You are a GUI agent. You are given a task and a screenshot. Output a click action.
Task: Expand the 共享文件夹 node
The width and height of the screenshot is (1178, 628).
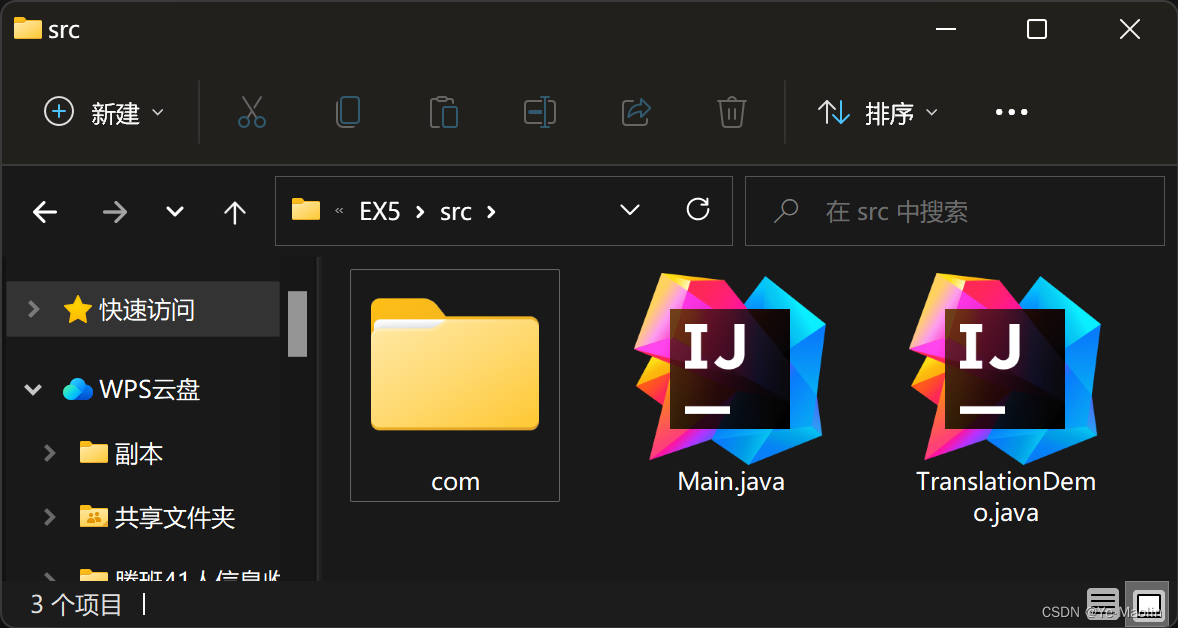50,517
